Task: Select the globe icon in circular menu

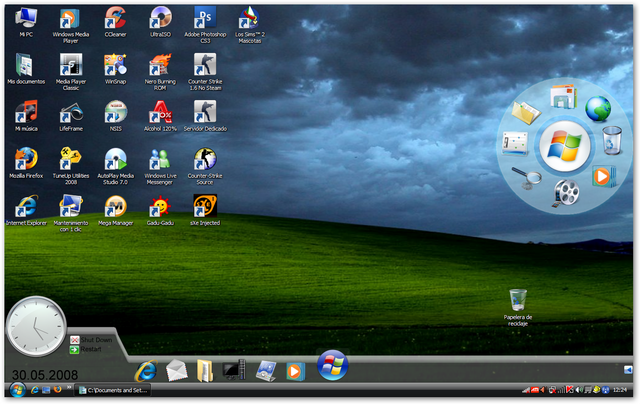Action: coord(598,107)
